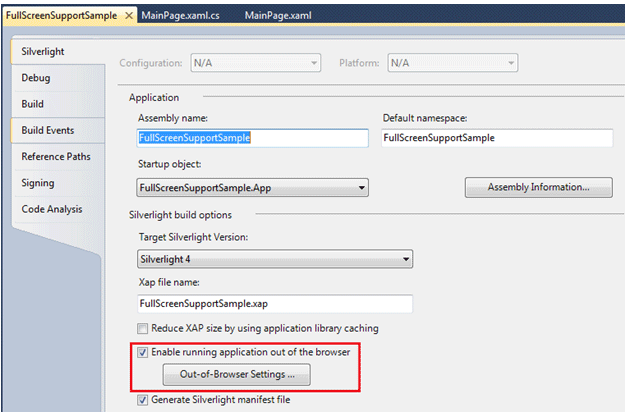Open the Build properties tab

click(x=32, y=104)
